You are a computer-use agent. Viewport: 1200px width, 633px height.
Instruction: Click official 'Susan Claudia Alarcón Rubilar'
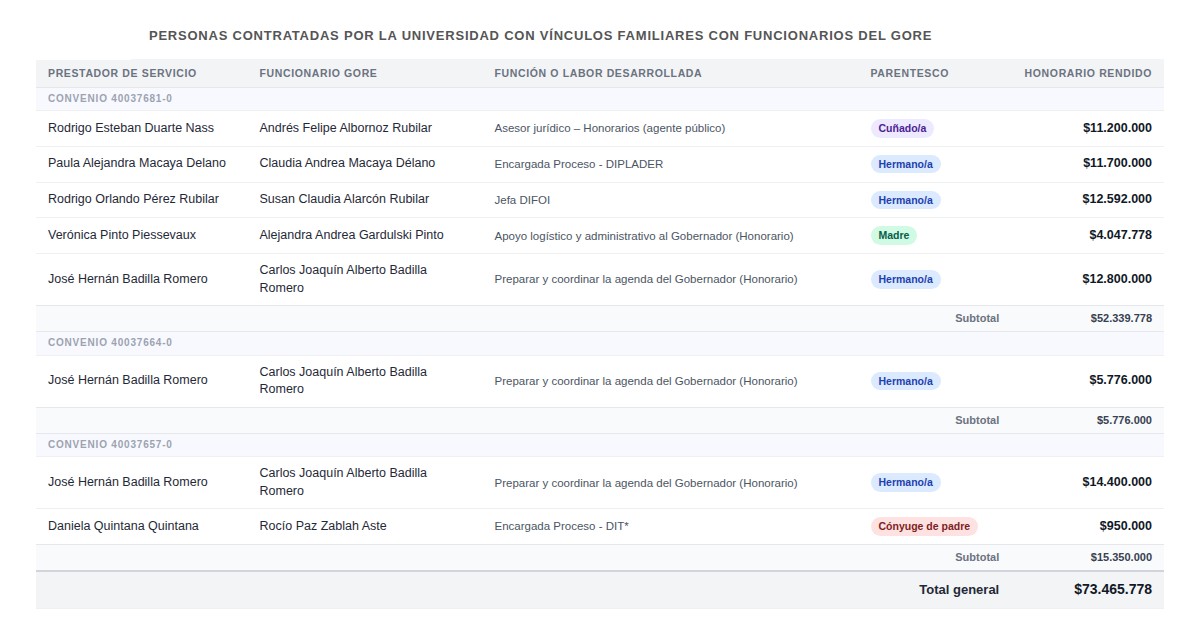(x=344, y=199)
